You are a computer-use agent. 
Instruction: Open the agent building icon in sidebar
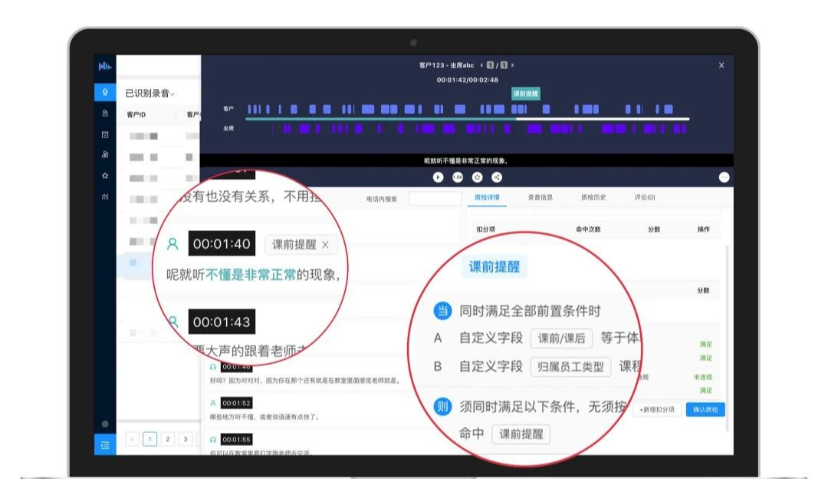coord(105,155)
